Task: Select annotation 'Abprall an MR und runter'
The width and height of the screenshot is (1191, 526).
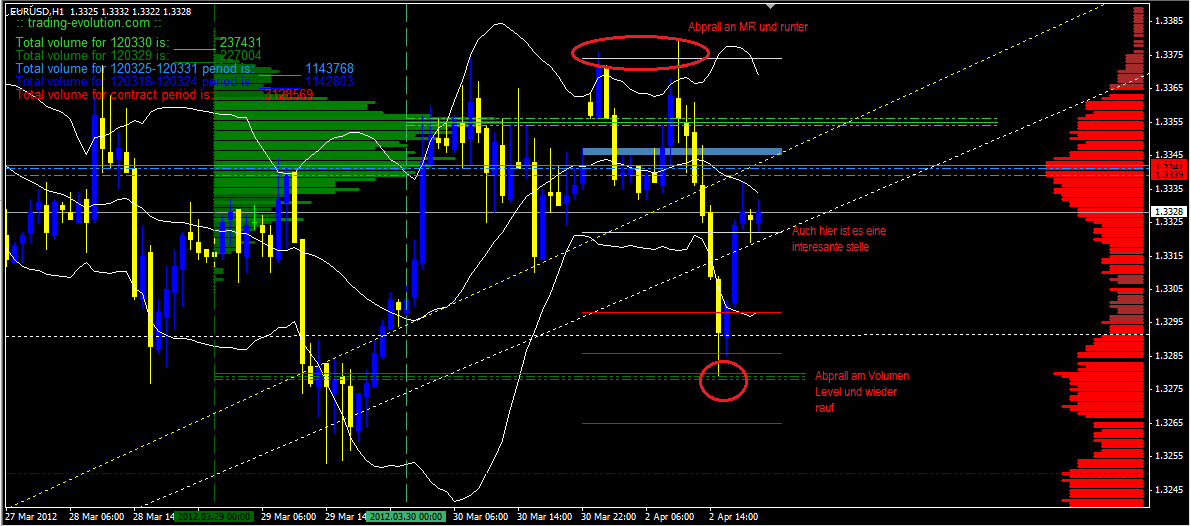Action: 747,27
